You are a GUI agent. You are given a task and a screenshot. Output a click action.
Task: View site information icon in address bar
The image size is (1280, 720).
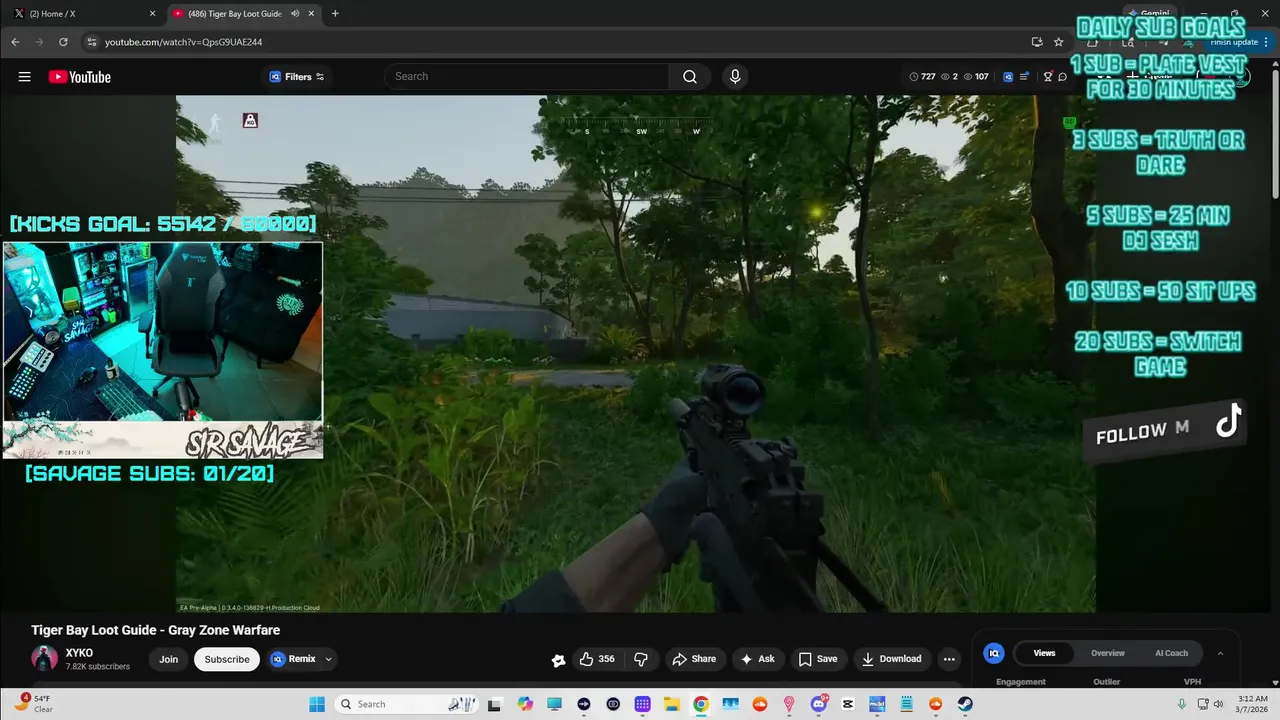92,42
